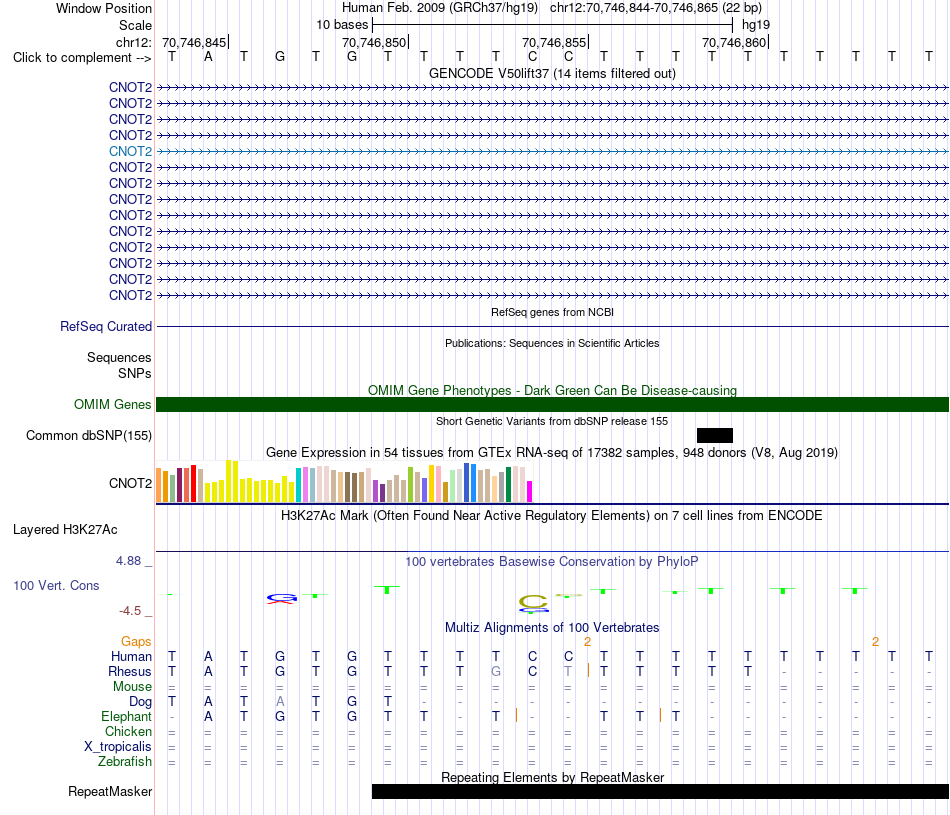This screenshot has width=950, height=815.
Task: Click the 70,746,860 position marker
Action: click(734, 42)
